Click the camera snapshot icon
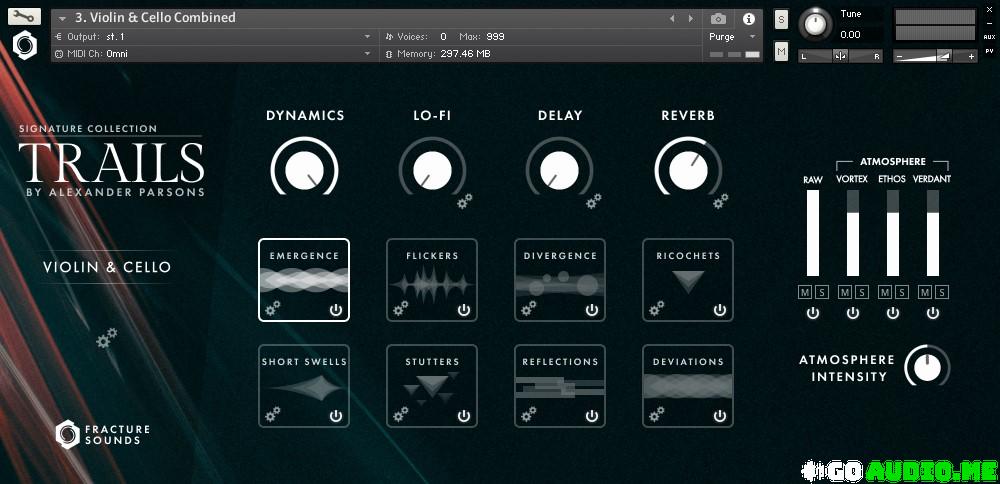 point(718,19)
